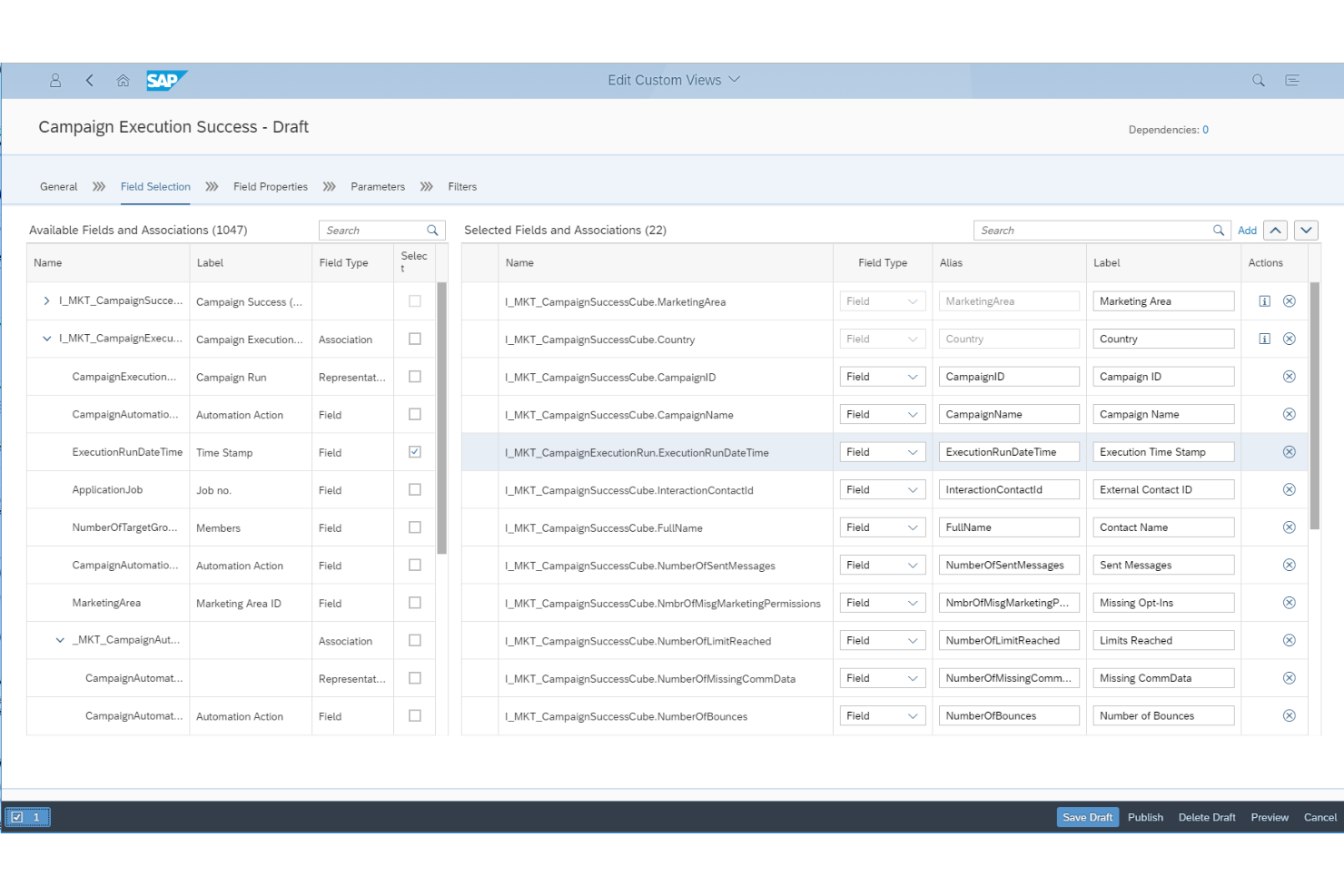The height and width of the screenshot is (896, 1344).
Task: Click the Selected Fields search input box
Action: click(1090, 230)
